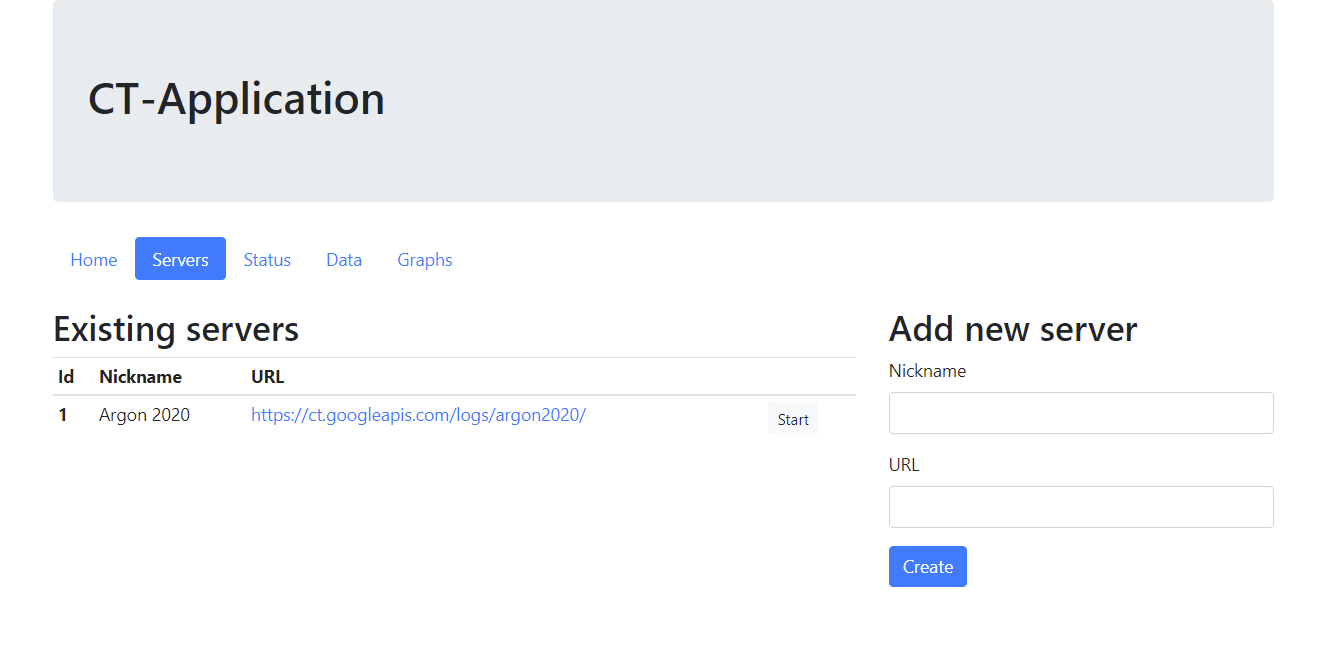
Task: Focus the Nickname input field
Action: 1081,413
